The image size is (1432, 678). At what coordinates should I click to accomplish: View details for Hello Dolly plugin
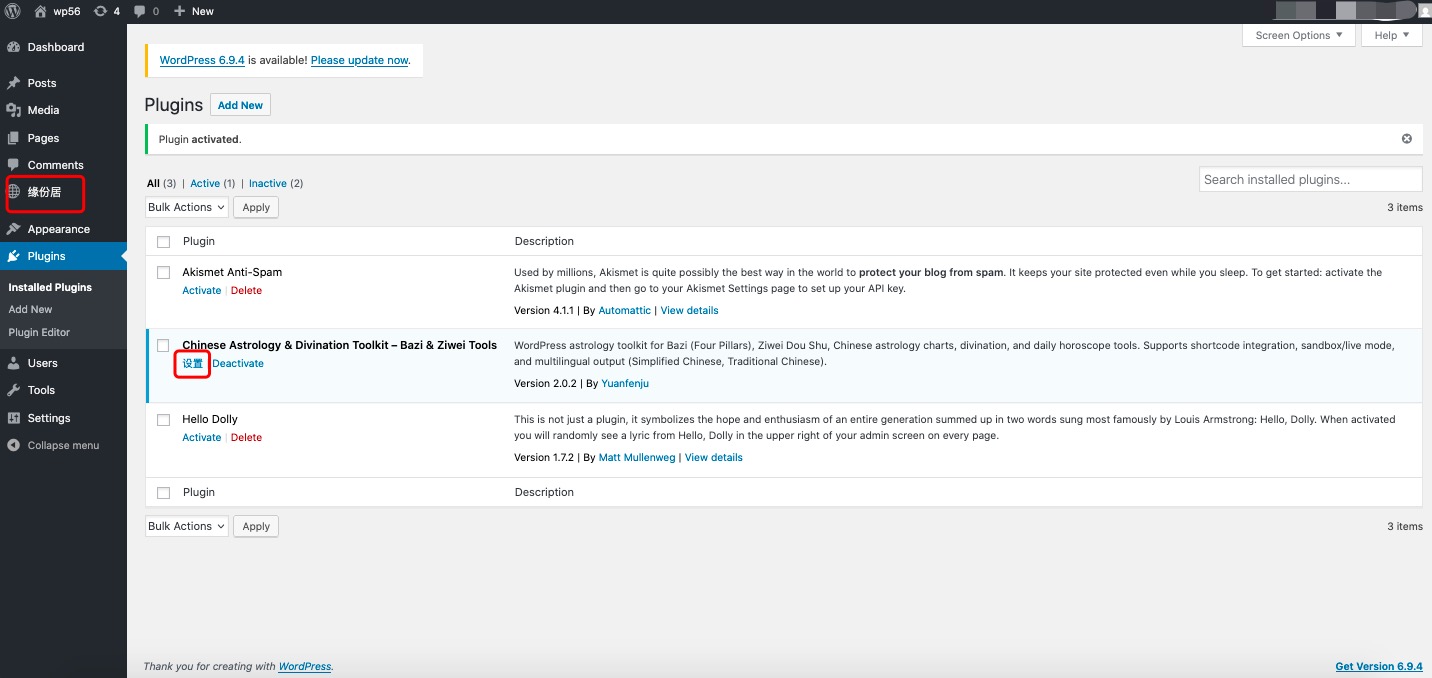click(714, 457)
